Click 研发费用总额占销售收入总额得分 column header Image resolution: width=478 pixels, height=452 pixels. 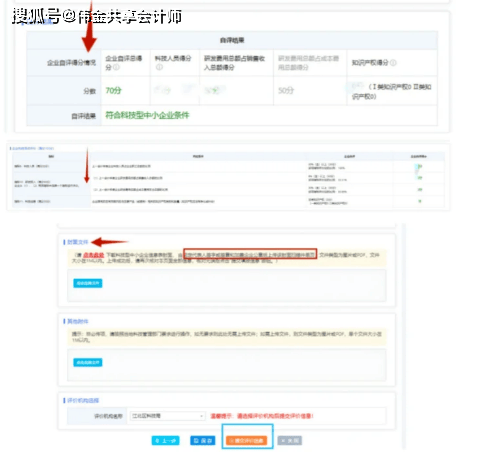tap(234, 63)
